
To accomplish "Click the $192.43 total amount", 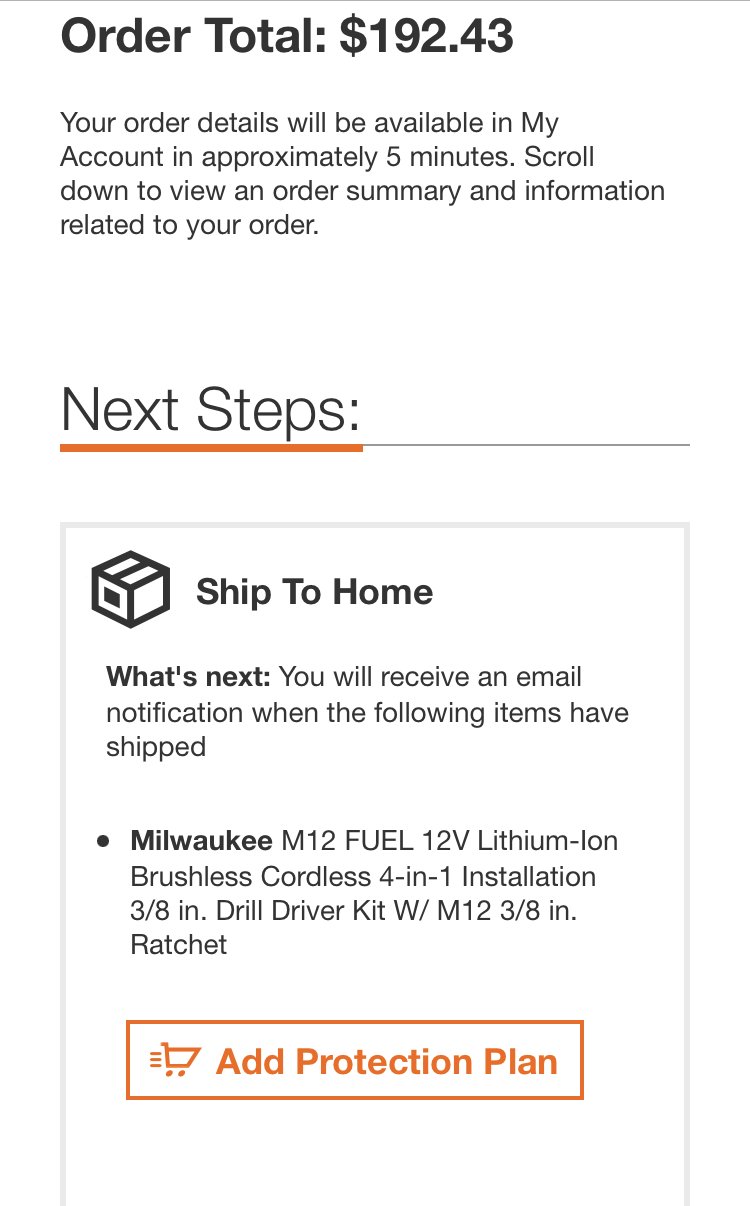I will pyautogui.click(x=427, y=35).
